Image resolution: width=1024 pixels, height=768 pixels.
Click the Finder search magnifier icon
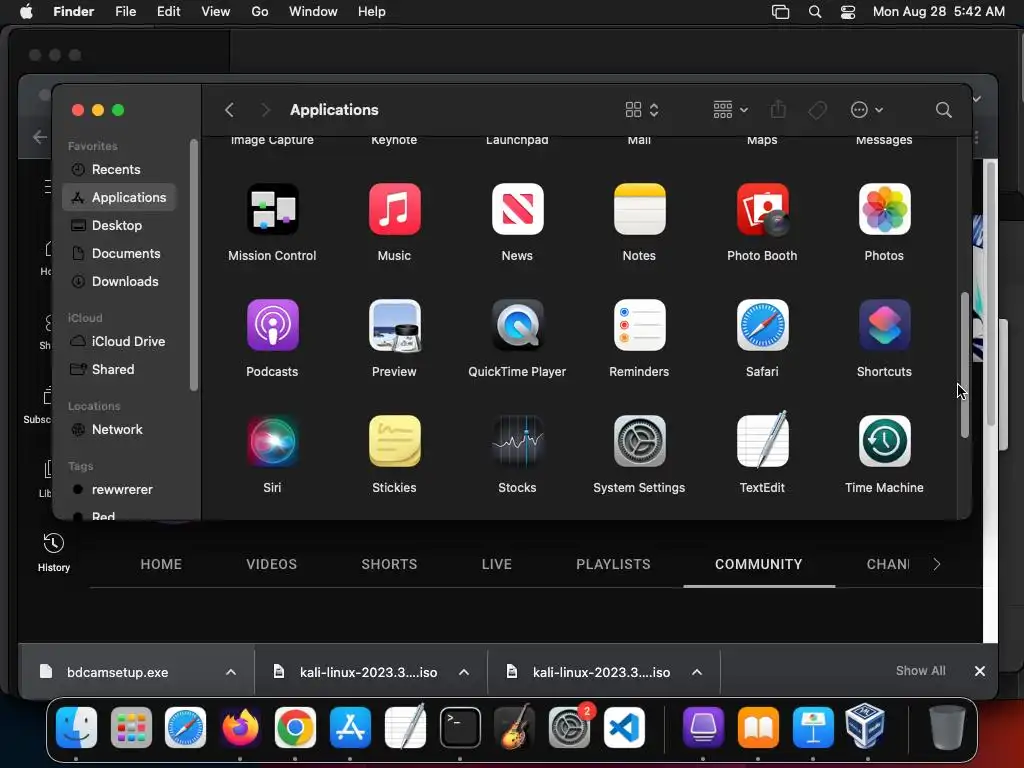click(943, 110)
